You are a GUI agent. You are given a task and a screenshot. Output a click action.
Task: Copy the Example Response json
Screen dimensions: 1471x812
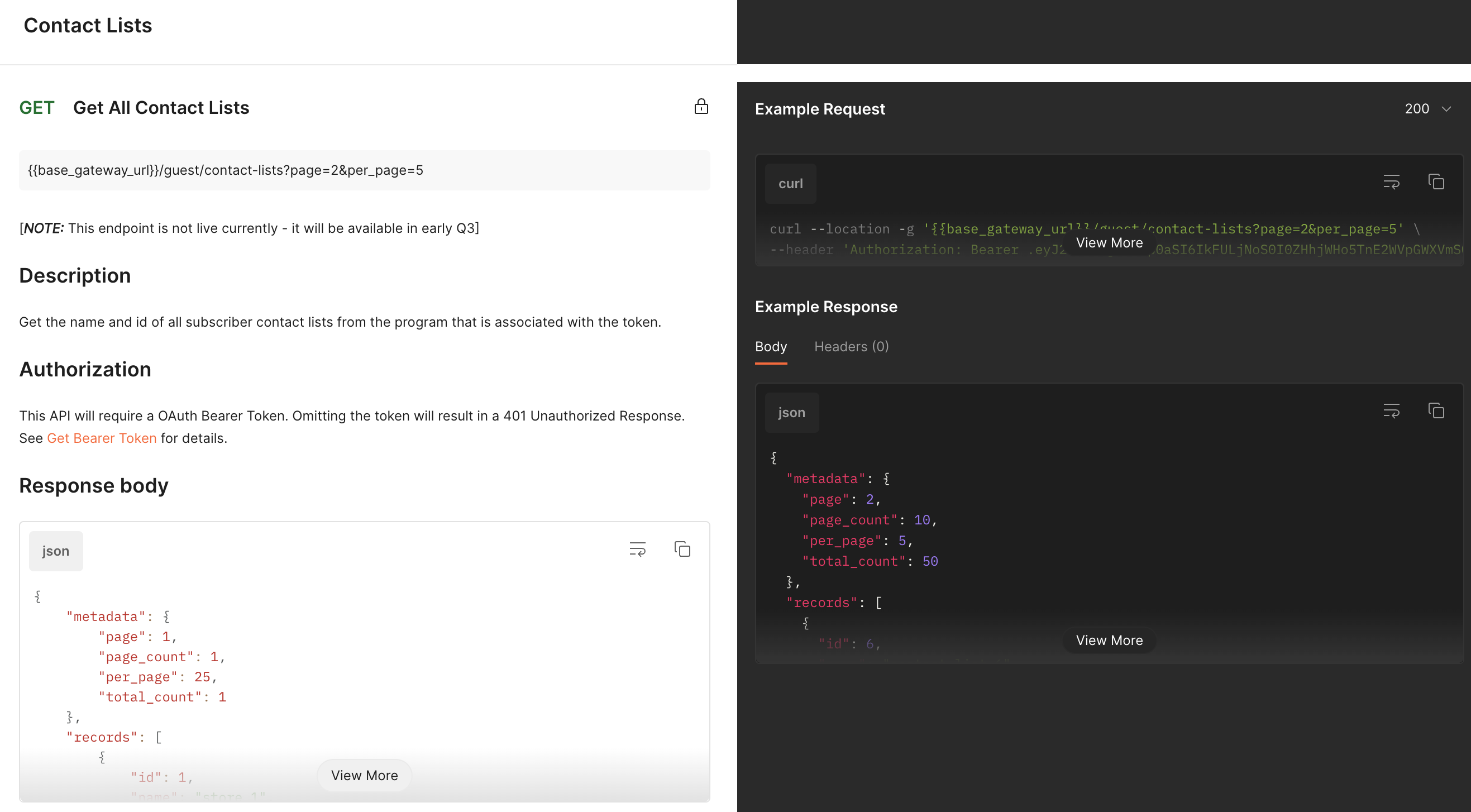click(1436, 411)
